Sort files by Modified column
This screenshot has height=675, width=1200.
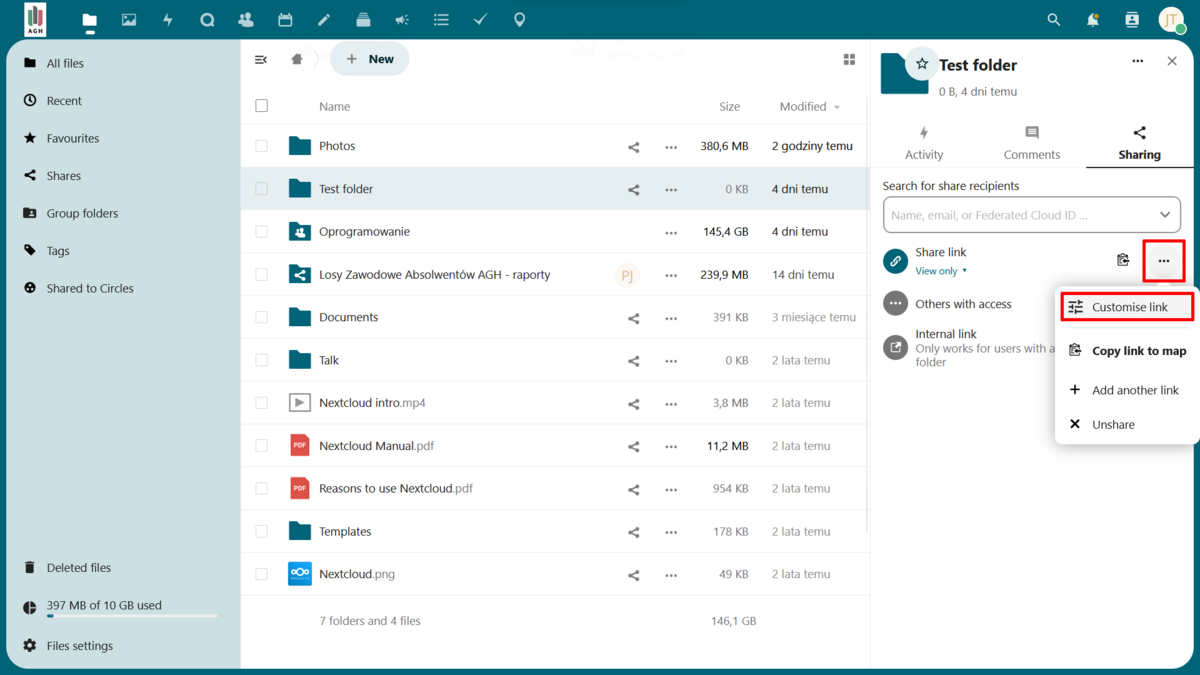coord(809,107)
